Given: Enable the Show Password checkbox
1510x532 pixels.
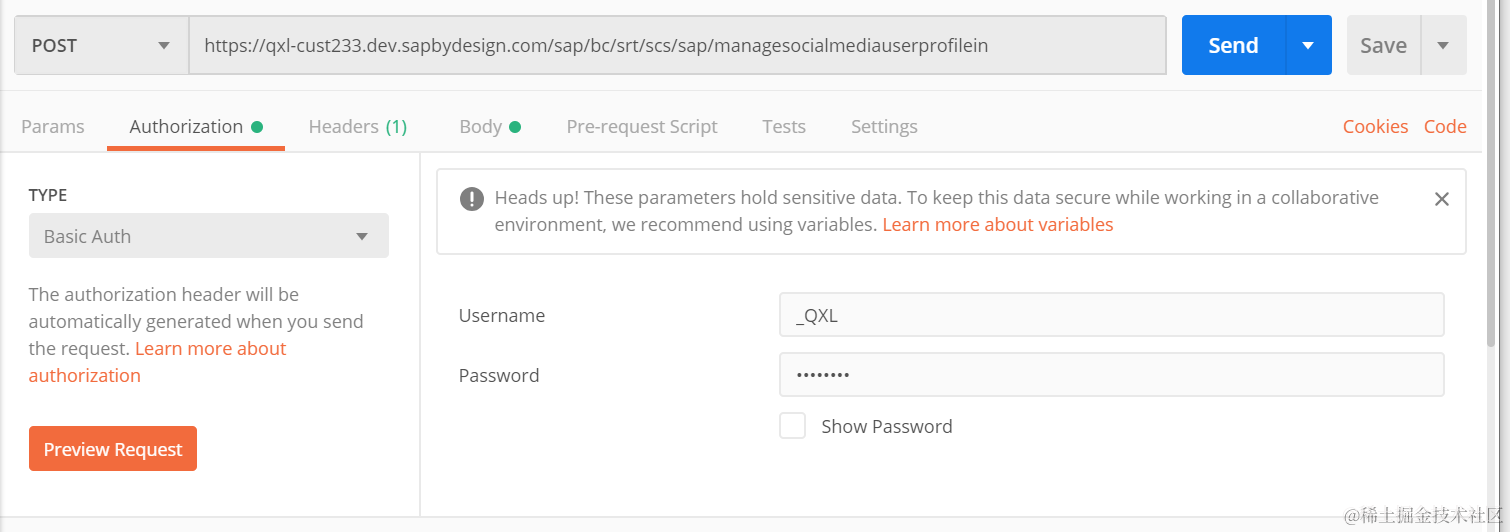Looking at the screenshot, I should 792,426.
